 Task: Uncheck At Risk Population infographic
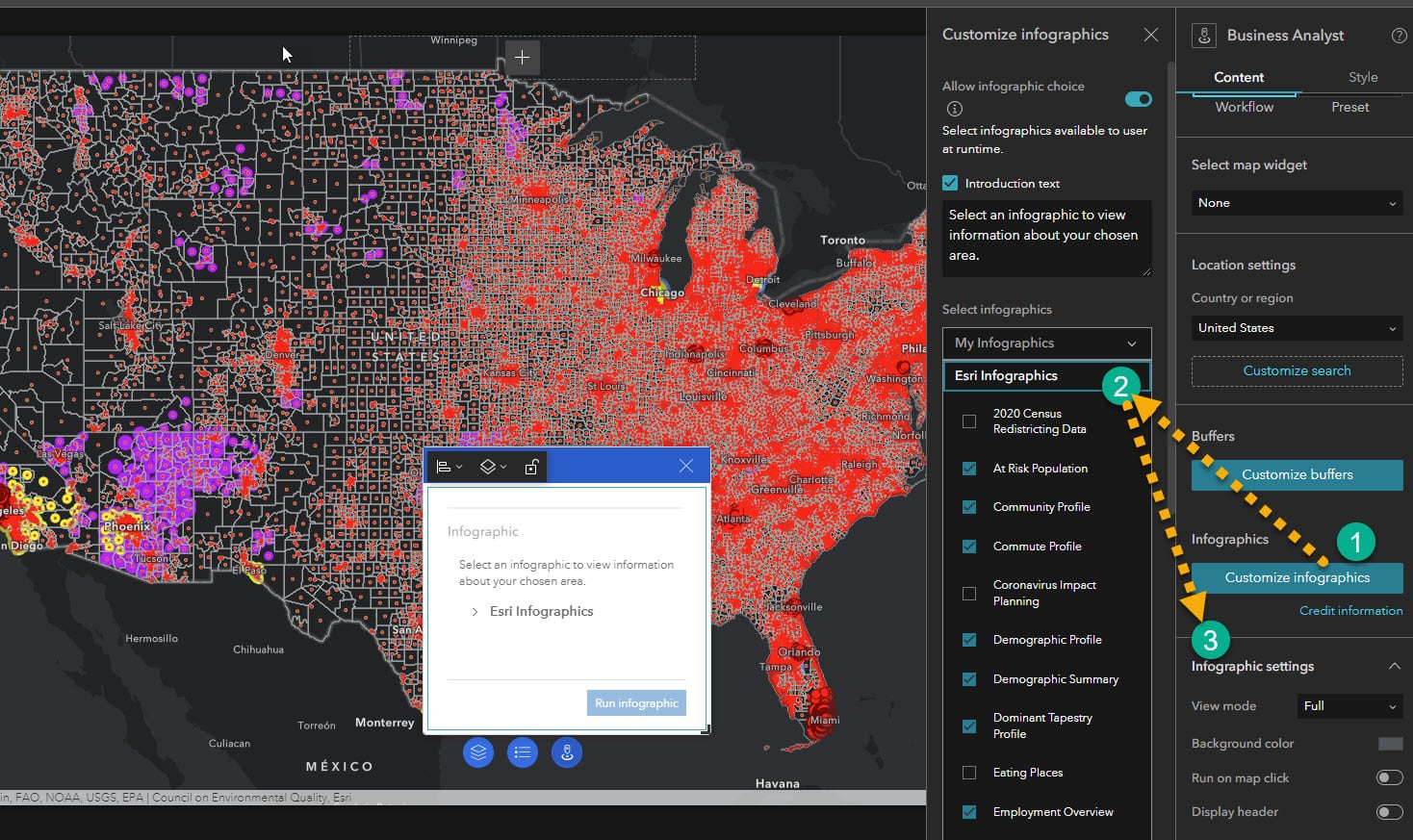point(969,469)
